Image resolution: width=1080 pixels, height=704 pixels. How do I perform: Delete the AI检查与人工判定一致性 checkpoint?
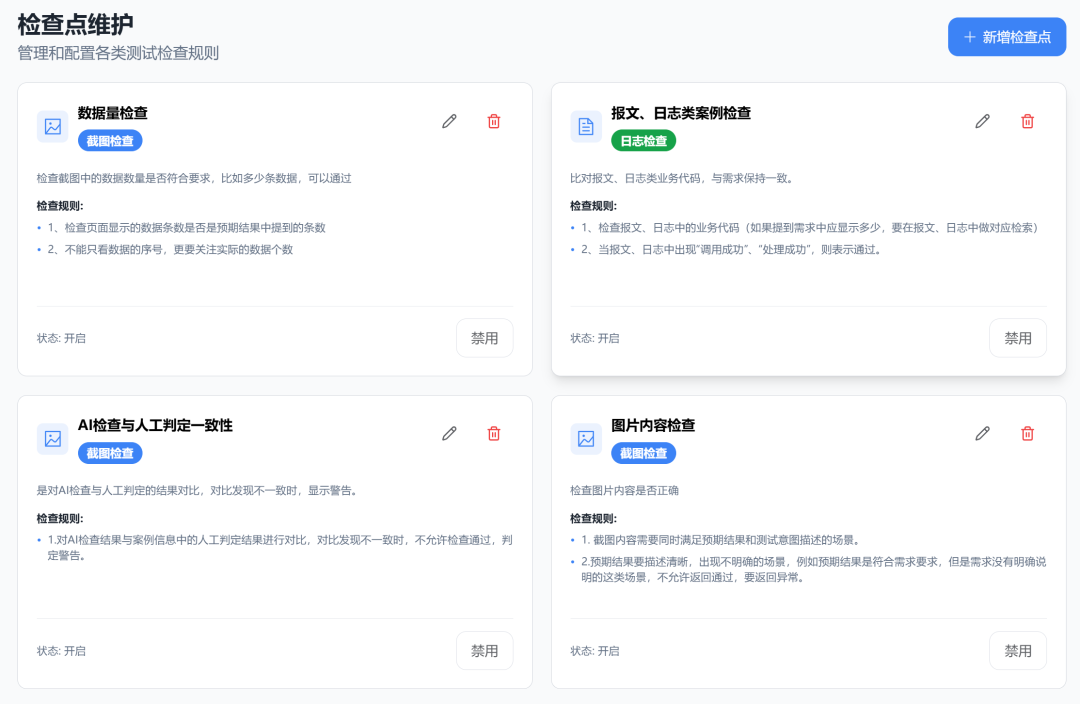click(x=494, y=433)
